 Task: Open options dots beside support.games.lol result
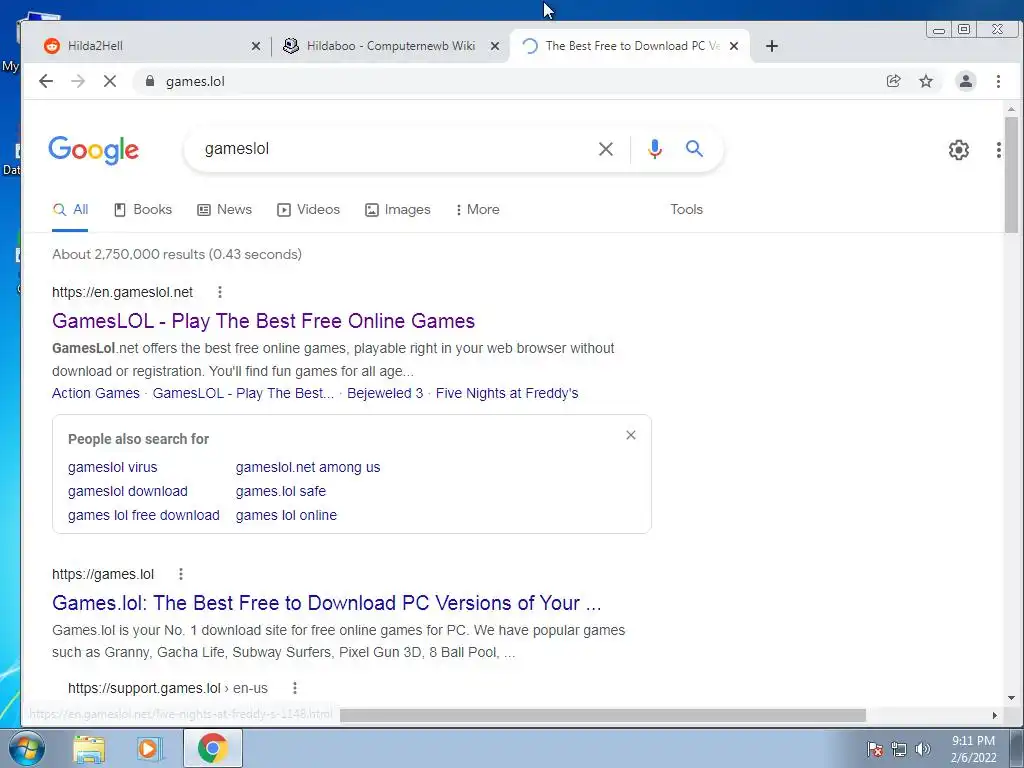click(295, 688)
